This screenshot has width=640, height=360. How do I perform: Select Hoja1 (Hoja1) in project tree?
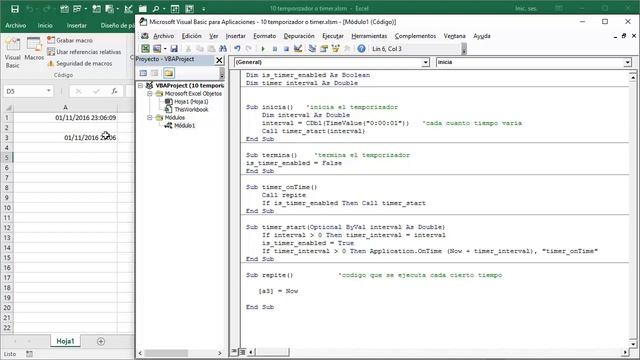[x=191, y=102]
